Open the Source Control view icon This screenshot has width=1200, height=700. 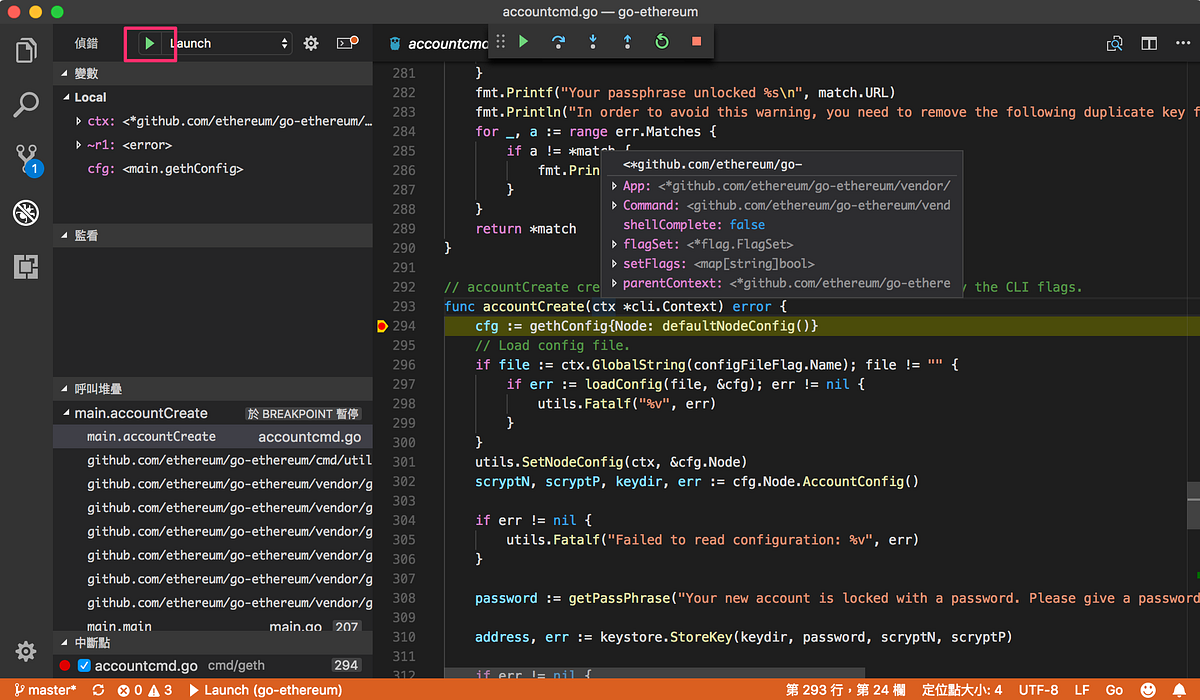(27, 158)
